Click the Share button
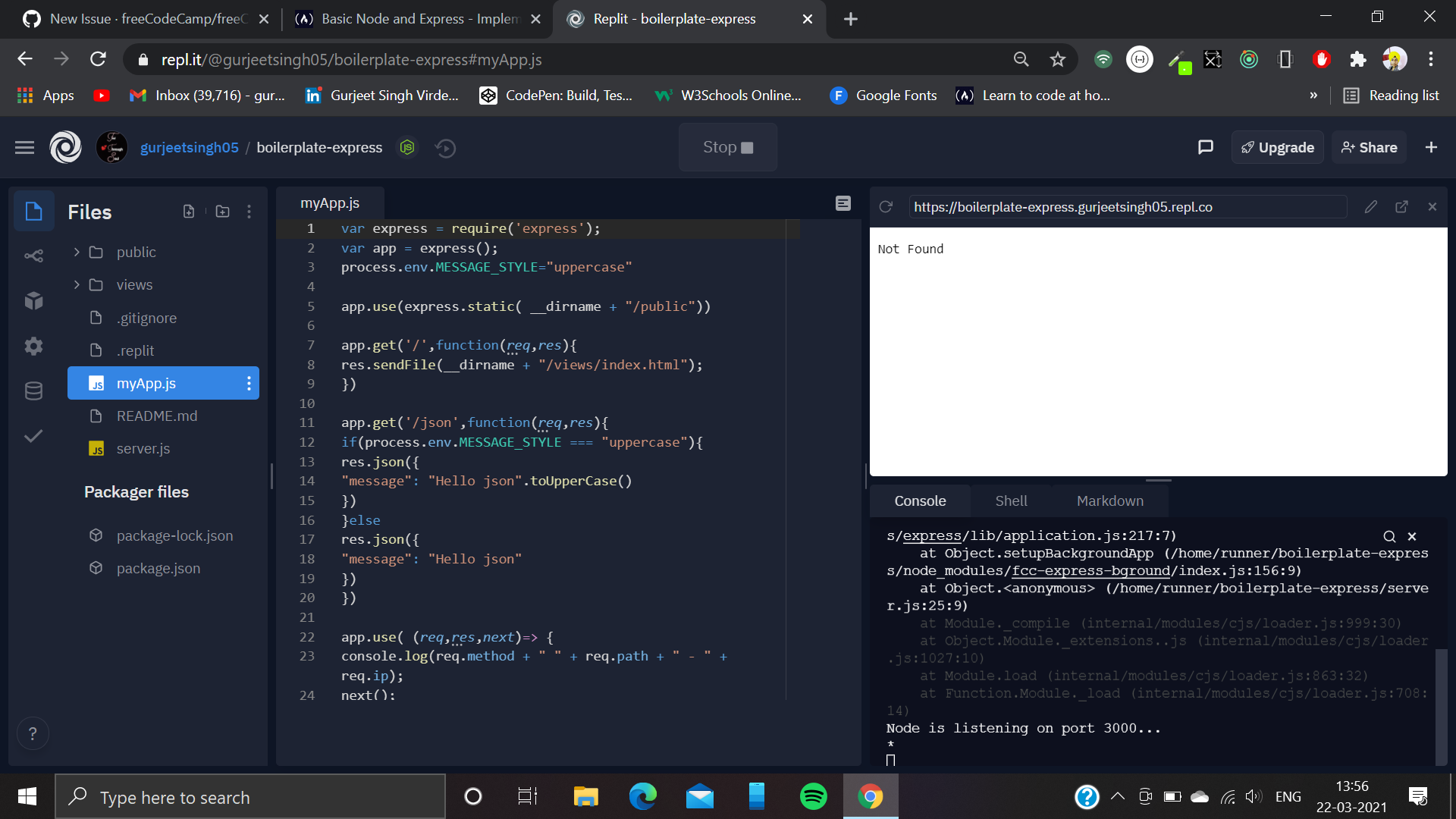The image size is (1456, 819). point(1369,147)
